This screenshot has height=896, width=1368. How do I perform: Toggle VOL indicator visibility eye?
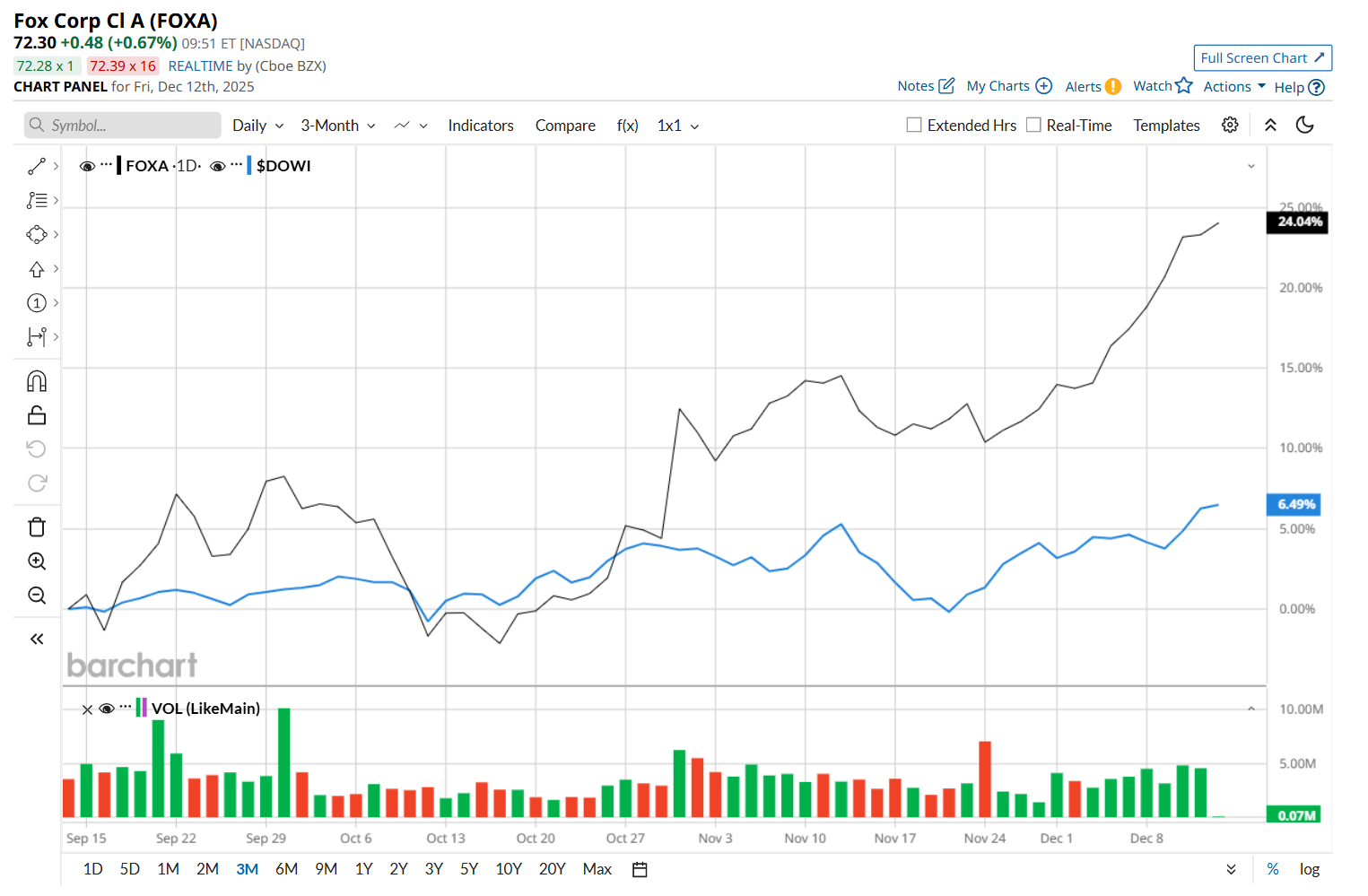click(107, 709)
